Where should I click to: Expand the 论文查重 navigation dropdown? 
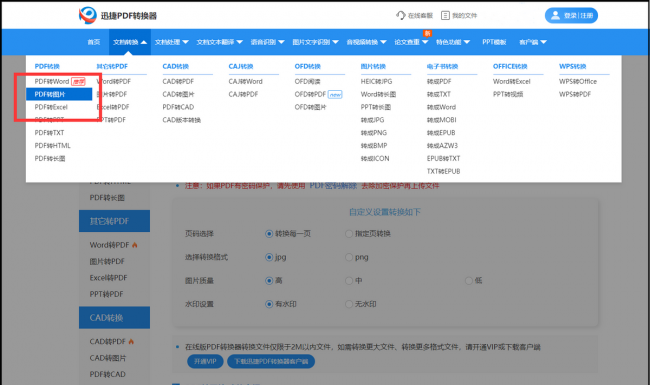point(411,42)
